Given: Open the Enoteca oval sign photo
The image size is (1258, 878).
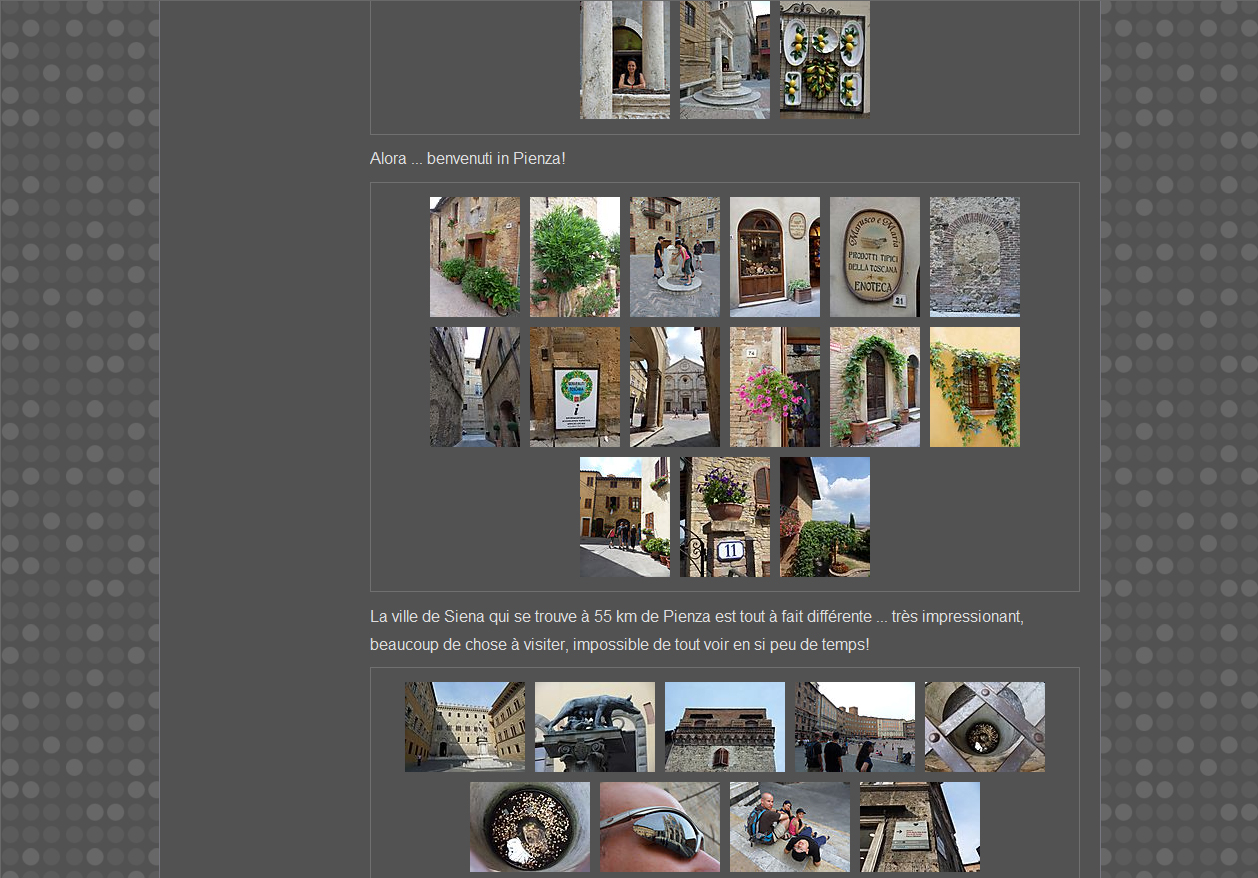Looking at the screenshot, I should (875, 257).
